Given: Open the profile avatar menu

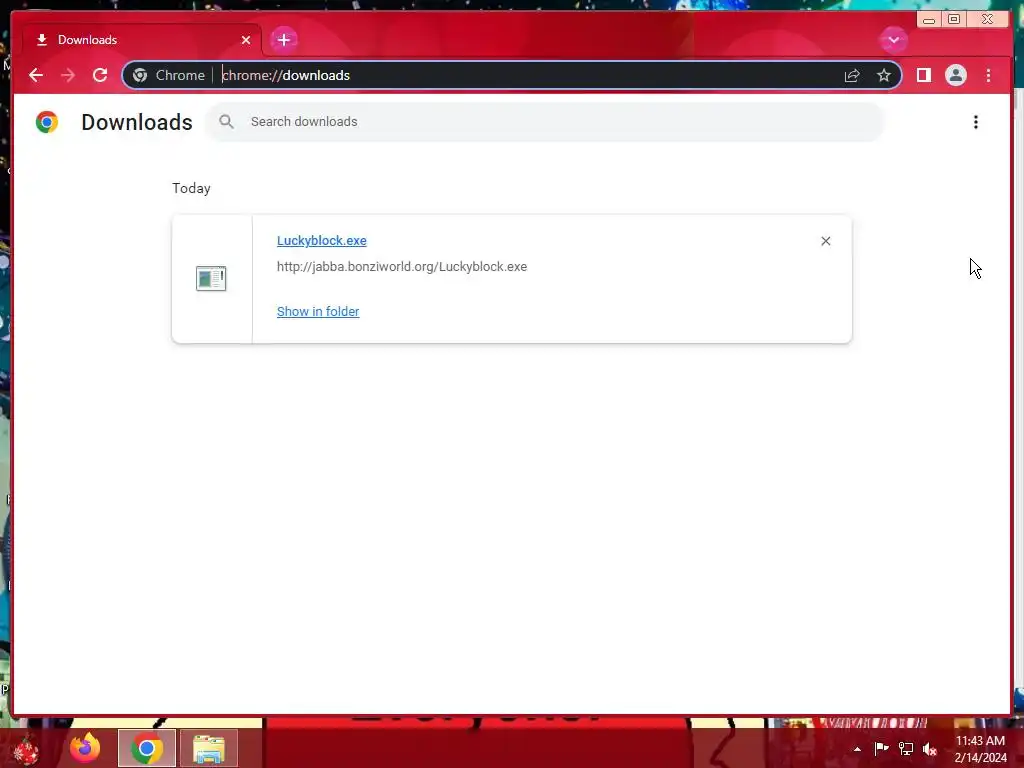Looking at the screenshot, I should point(955,75).
